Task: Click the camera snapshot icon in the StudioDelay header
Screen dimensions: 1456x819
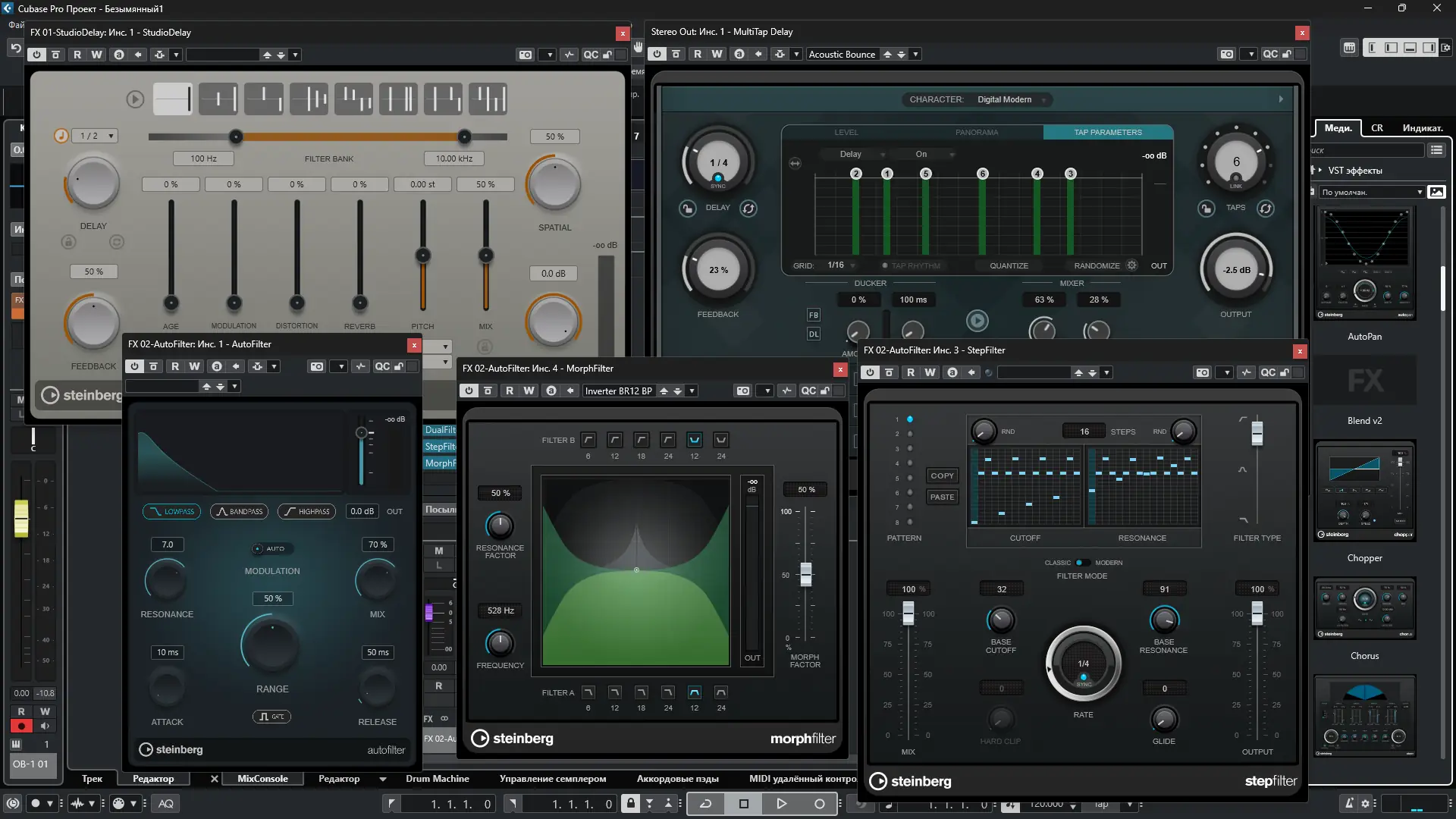Action: click(525, 55)
